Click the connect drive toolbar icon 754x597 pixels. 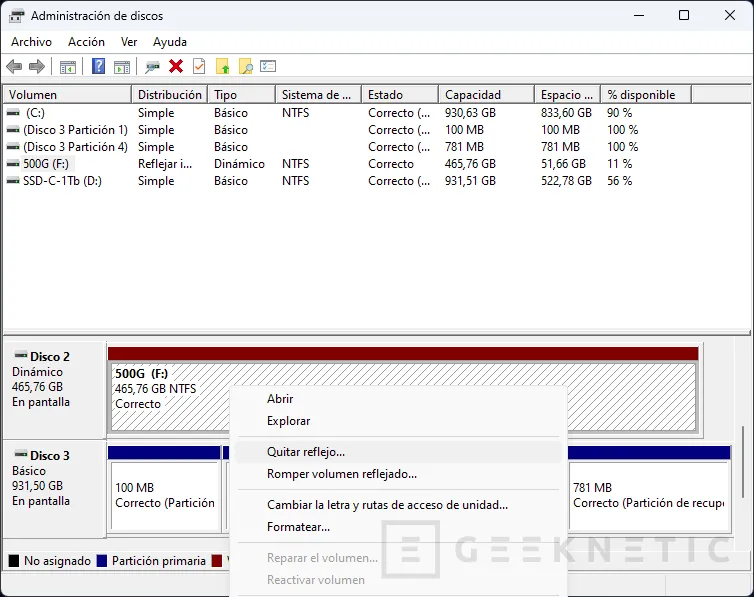[x=152, y=67]
